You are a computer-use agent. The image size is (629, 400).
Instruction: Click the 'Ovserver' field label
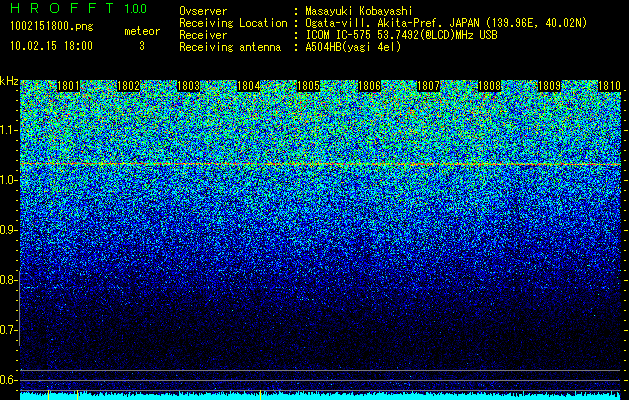pyautogui.click(x=203, y=11)
